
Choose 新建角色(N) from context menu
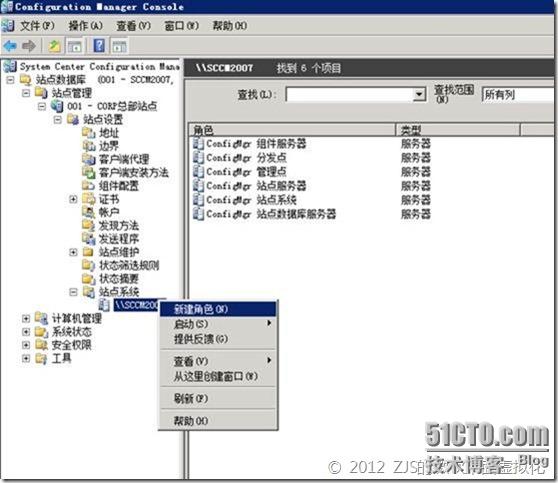218,309
